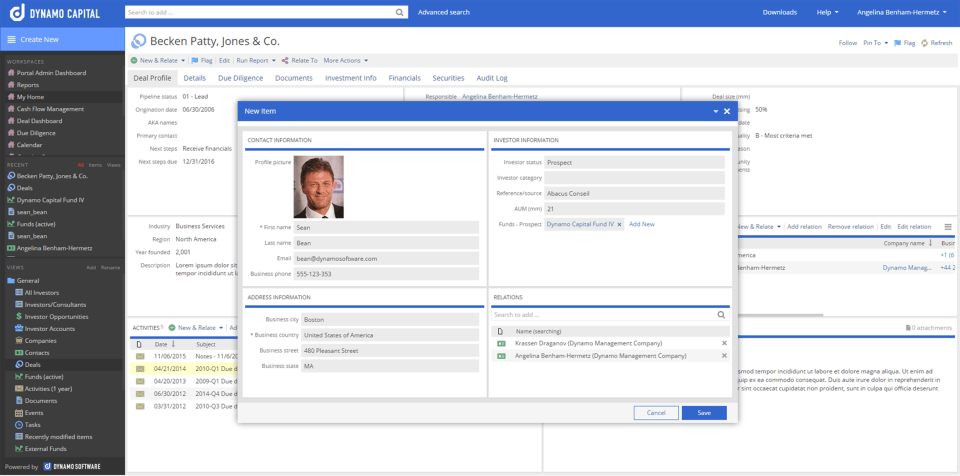Select Deals view in Views list
Image resolution: width=960 pixels, height=476 pixels.
tap(32, 365)
